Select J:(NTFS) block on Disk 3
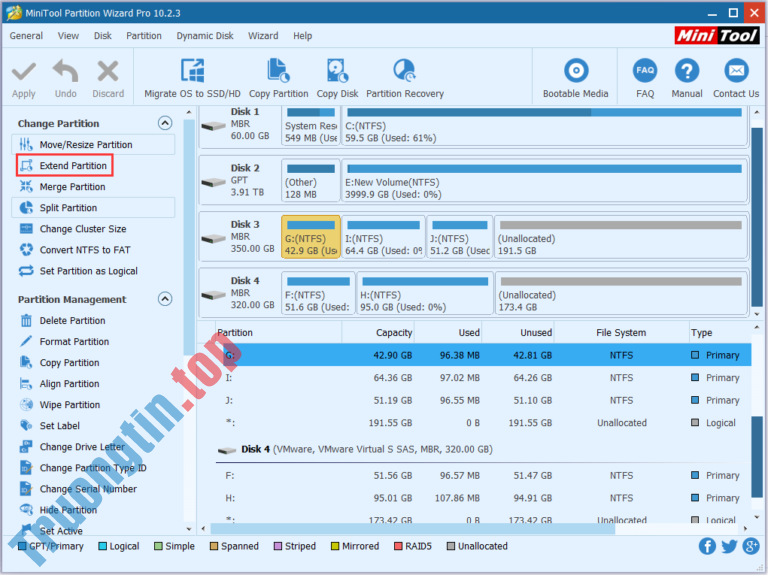 (x=459, y=237)
